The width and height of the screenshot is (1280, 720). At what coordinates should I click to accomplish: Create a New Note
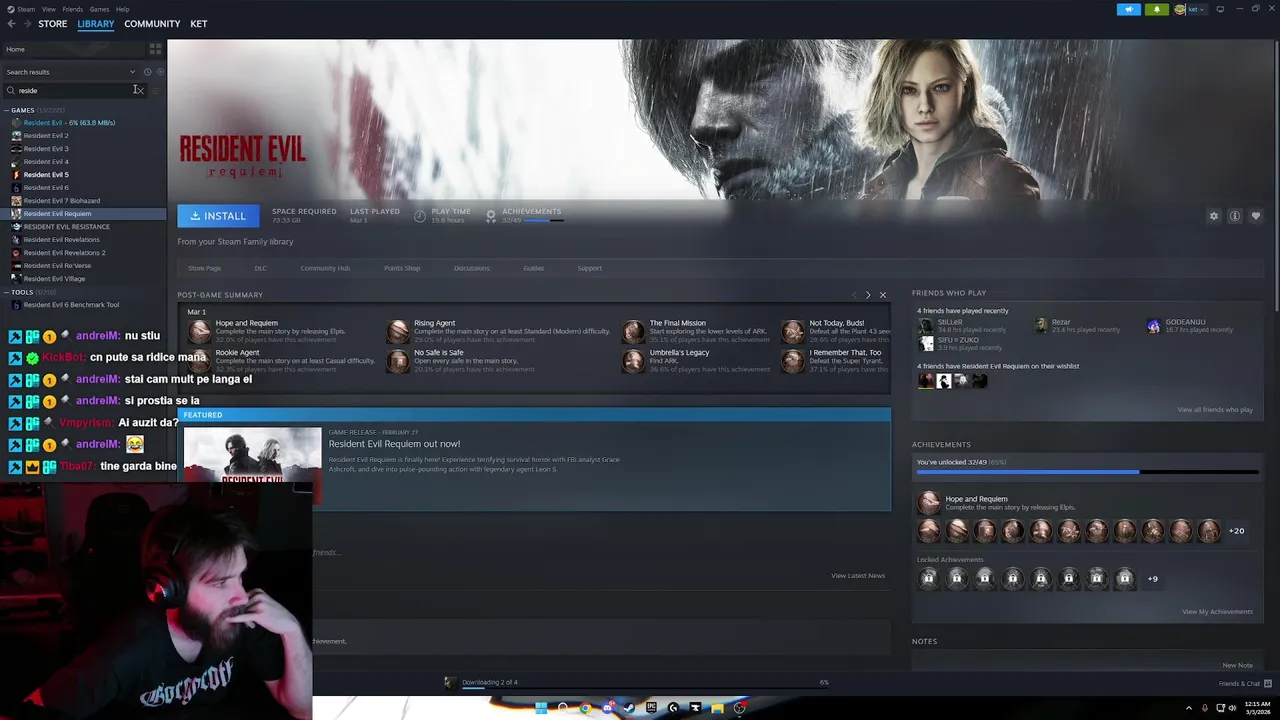tap(1237, 666)
